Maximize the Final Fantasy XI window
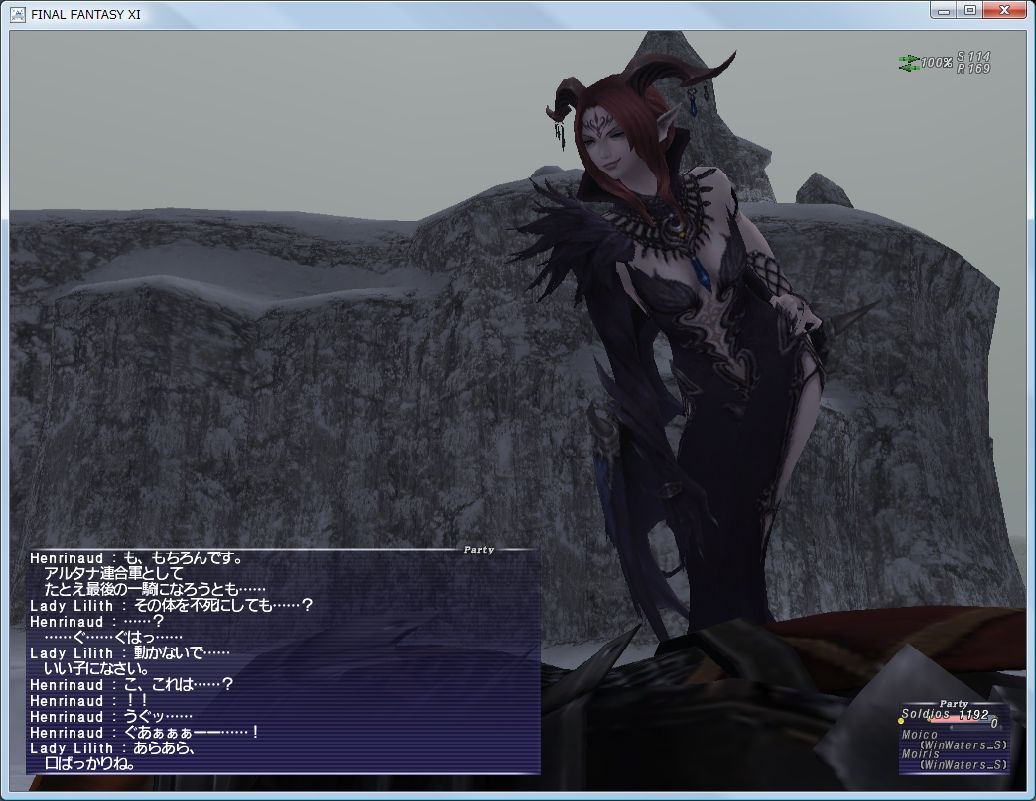The width and height of the screenshot is (1036, 801). tap(969, 11)
